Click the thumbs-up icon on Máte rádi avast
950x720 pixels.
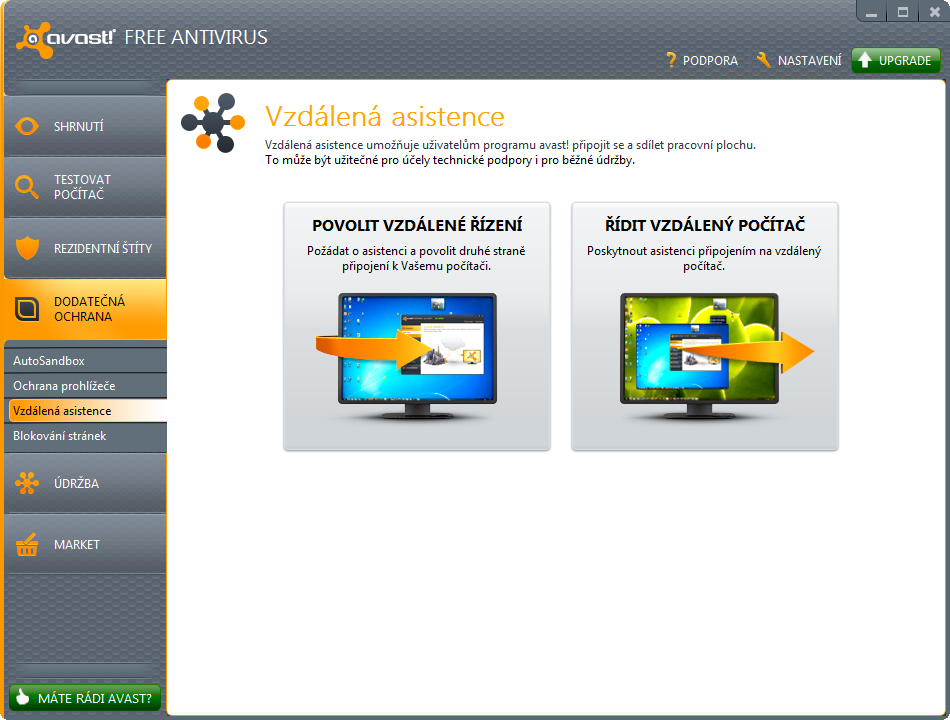(x=22, y=698)
